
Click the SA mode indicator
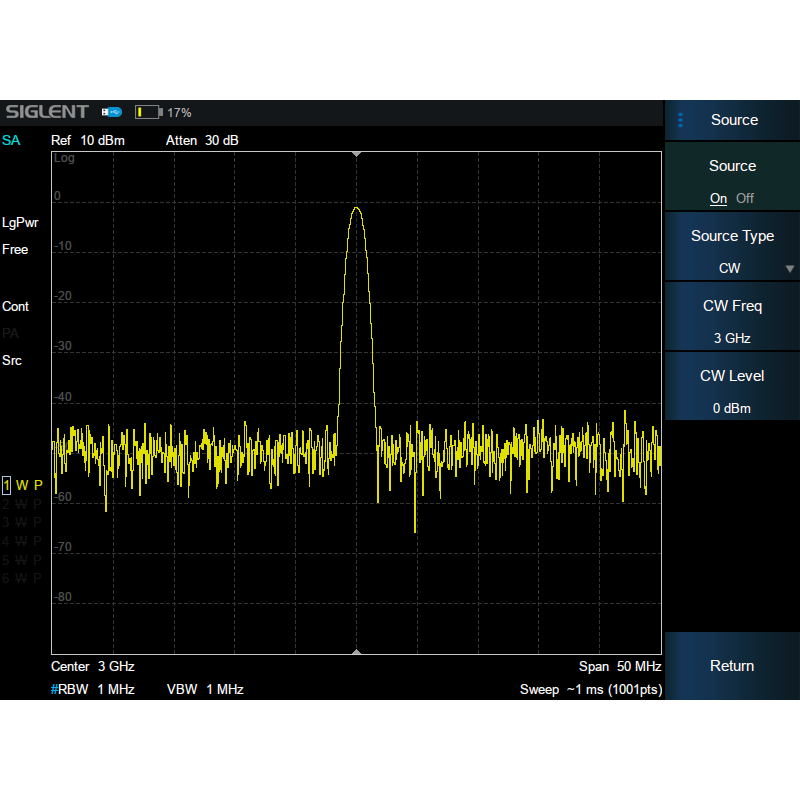[x=11, y=140]
